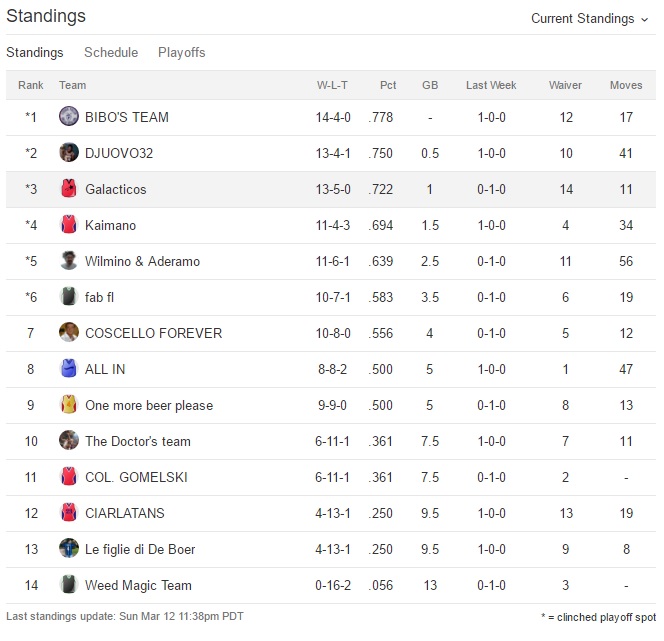Click BIBO'S TEAM avatar icon
664x641 pixels.
tap(68, 117)
